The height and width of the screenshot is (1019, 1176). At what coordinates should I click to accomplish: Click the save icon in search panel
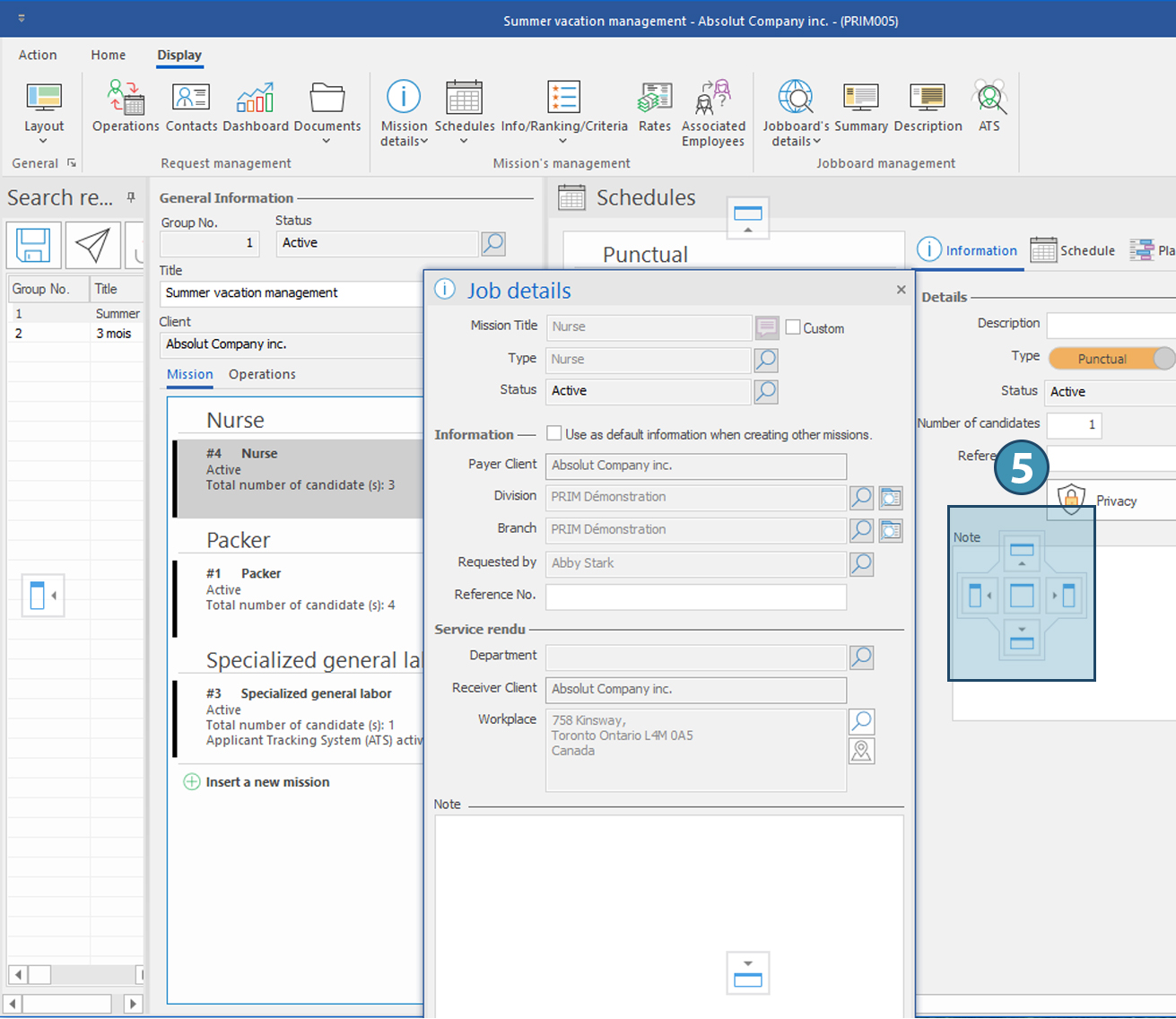click(34, 245)
